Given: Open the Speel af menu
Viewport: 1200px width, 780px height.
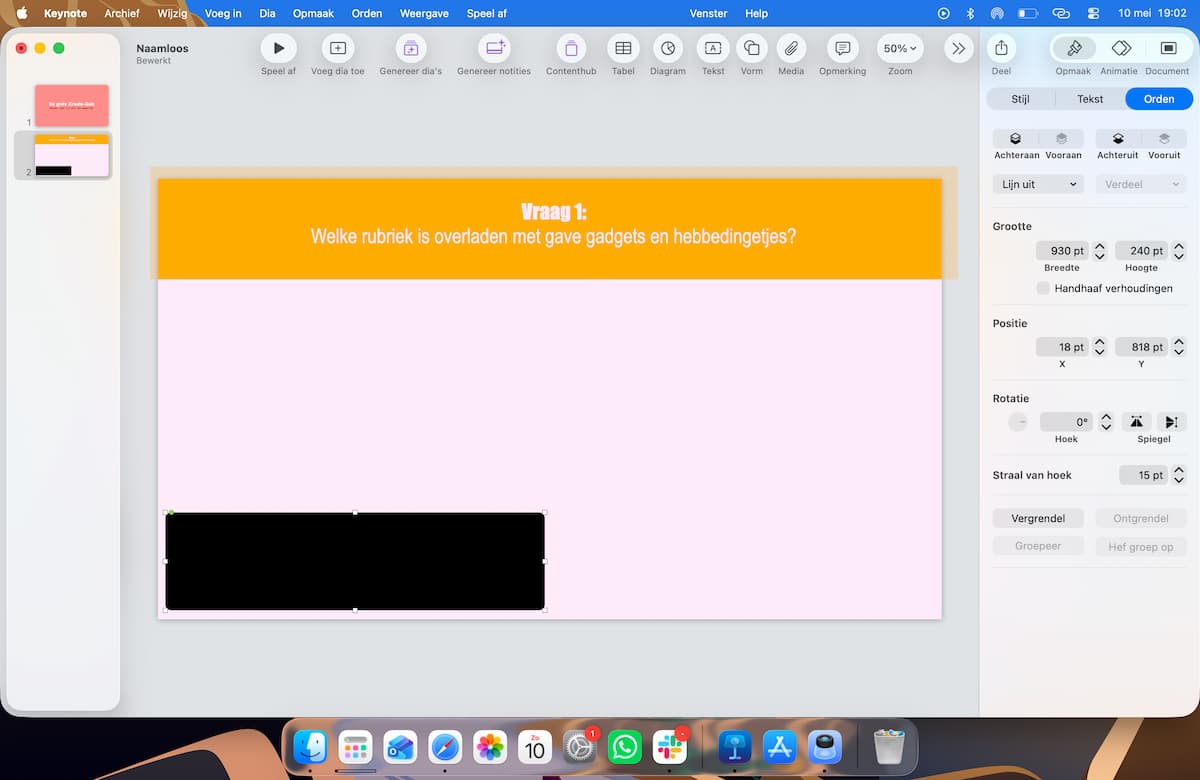Looking at the screenshot, I should coord(487,13).
